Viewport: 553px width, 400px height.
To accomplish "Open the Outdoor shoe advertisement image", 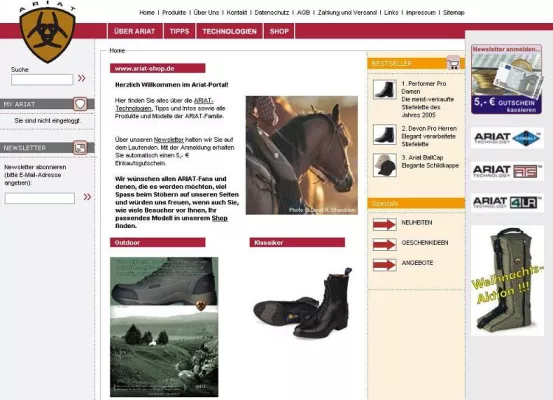I will (x=164, y=327).
